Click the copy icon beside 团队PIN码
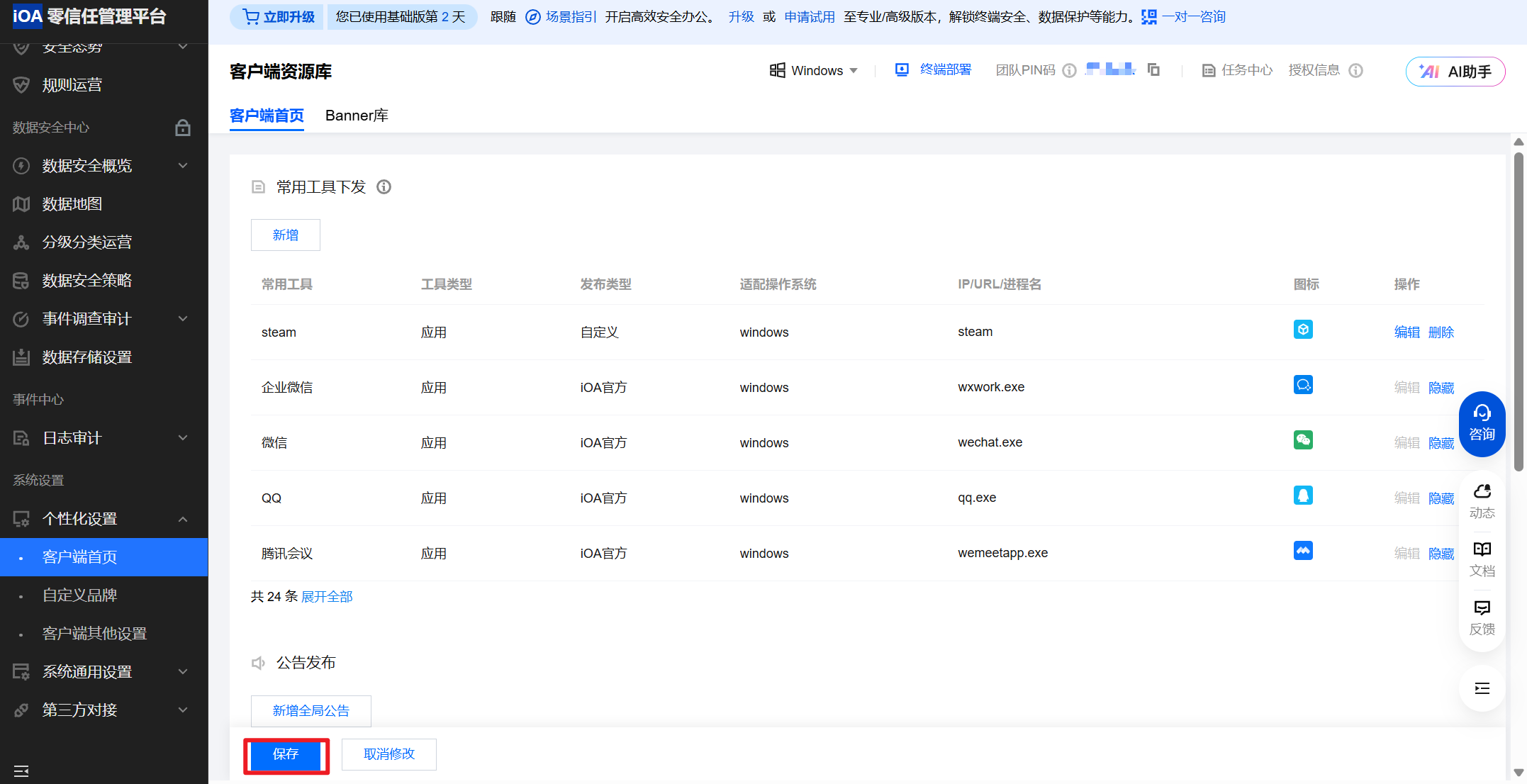 (x=1153, y=70)
